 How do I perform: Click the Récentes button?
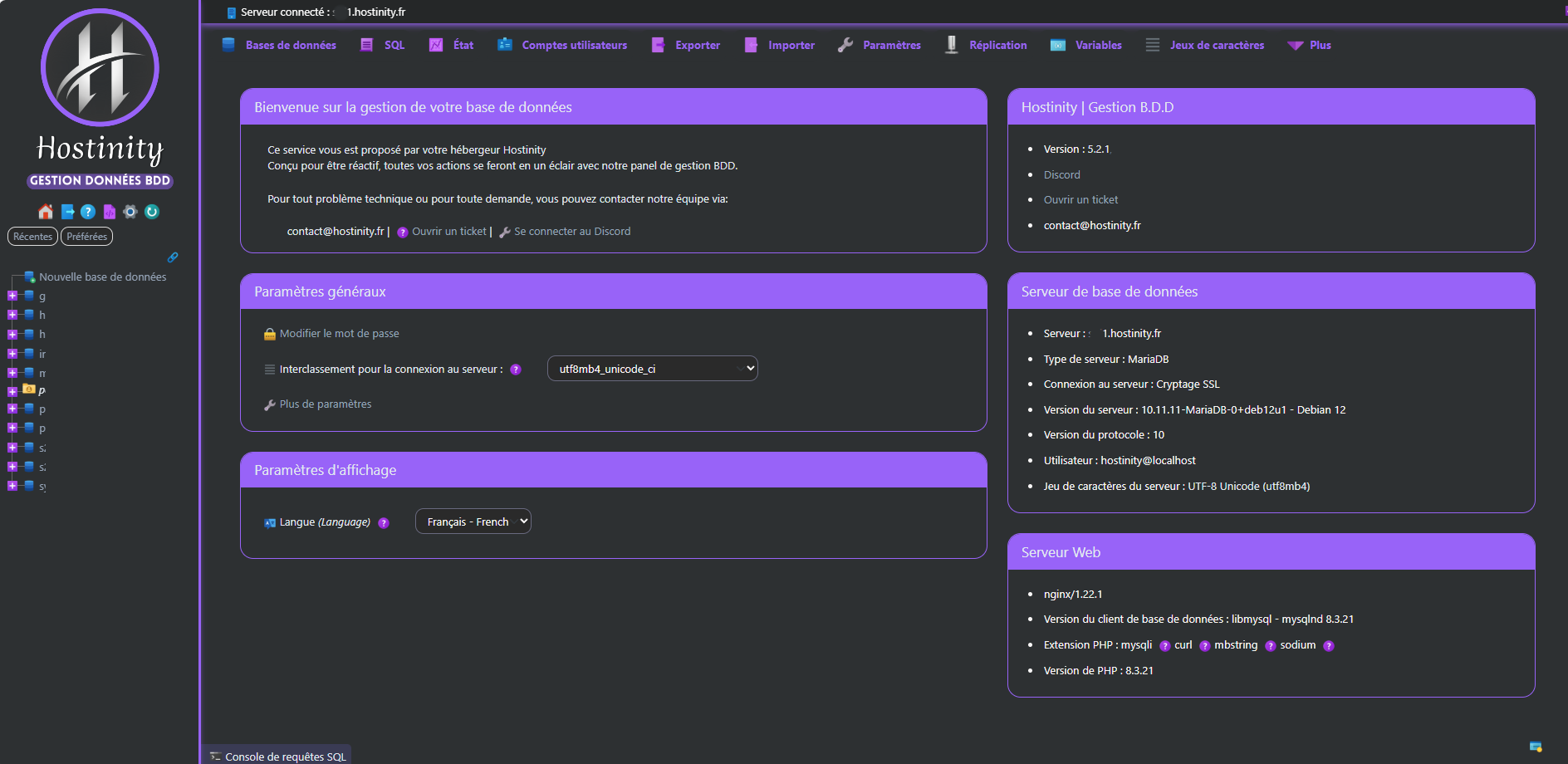pos(32,237)
